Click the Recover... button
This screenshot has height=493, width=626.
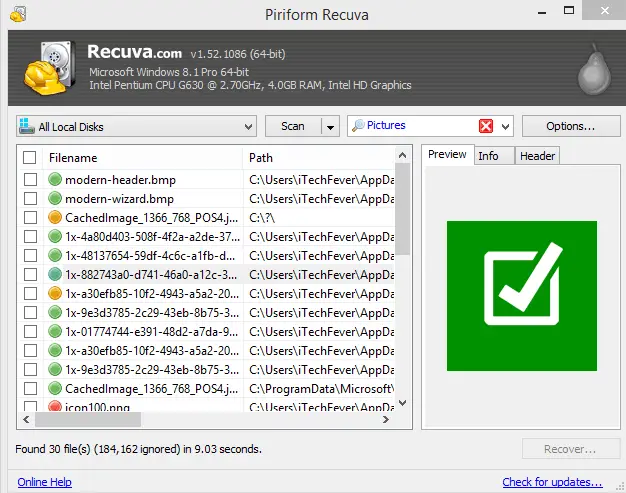[x=571, y=449]
